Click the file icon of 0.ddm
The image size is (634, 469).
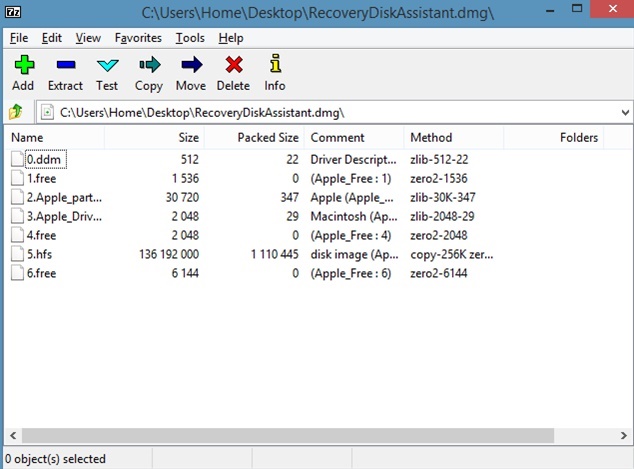point(17,159)
